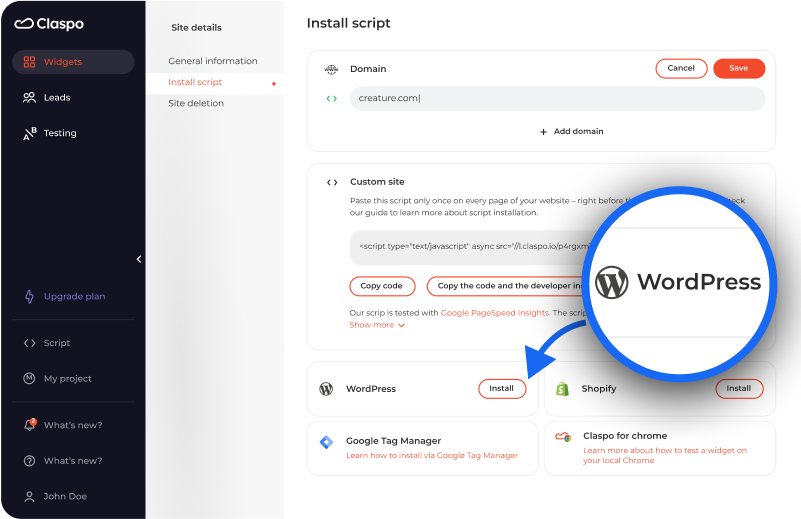The height and width of the screenshot is (519, 801).
Task: Click the Claspo logo in sidebar
Action: (49, 24)
